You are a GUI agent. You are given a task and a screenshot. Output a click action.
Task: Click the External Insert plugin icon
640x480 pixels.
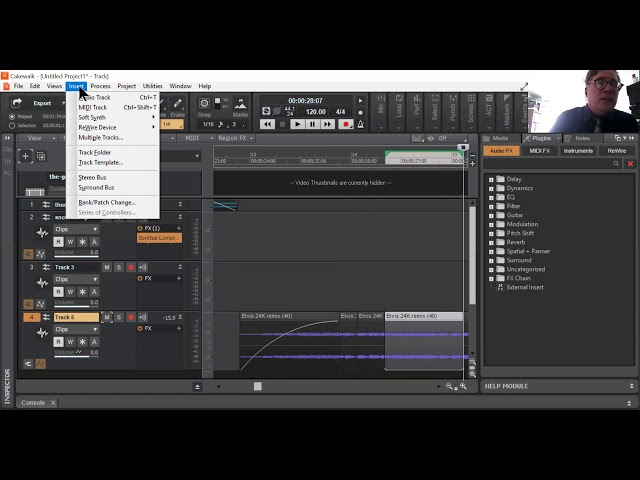500,287
